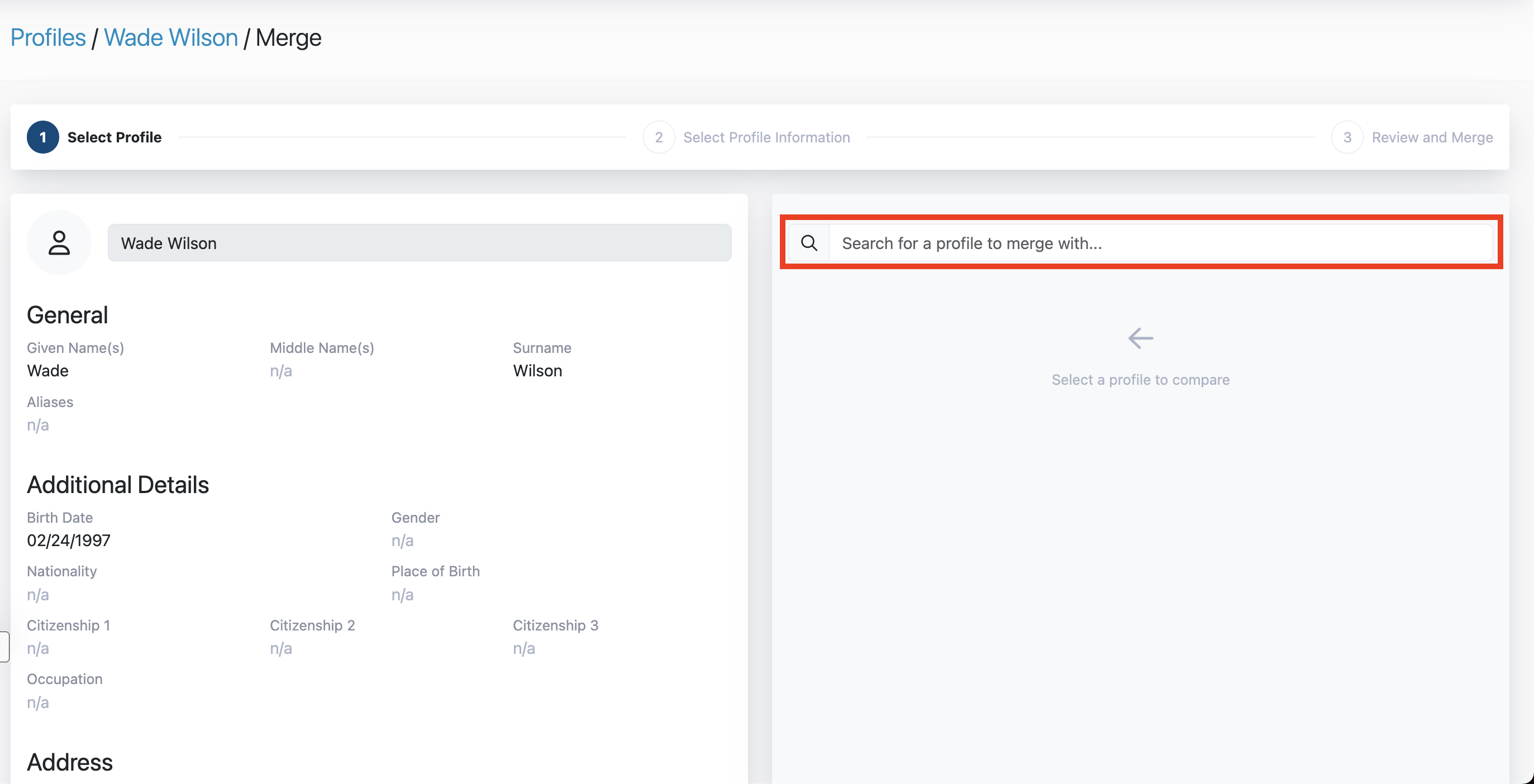Click the collapsed handle at left edge
This screenshot has height=784, width=1534.
(3, 647)
